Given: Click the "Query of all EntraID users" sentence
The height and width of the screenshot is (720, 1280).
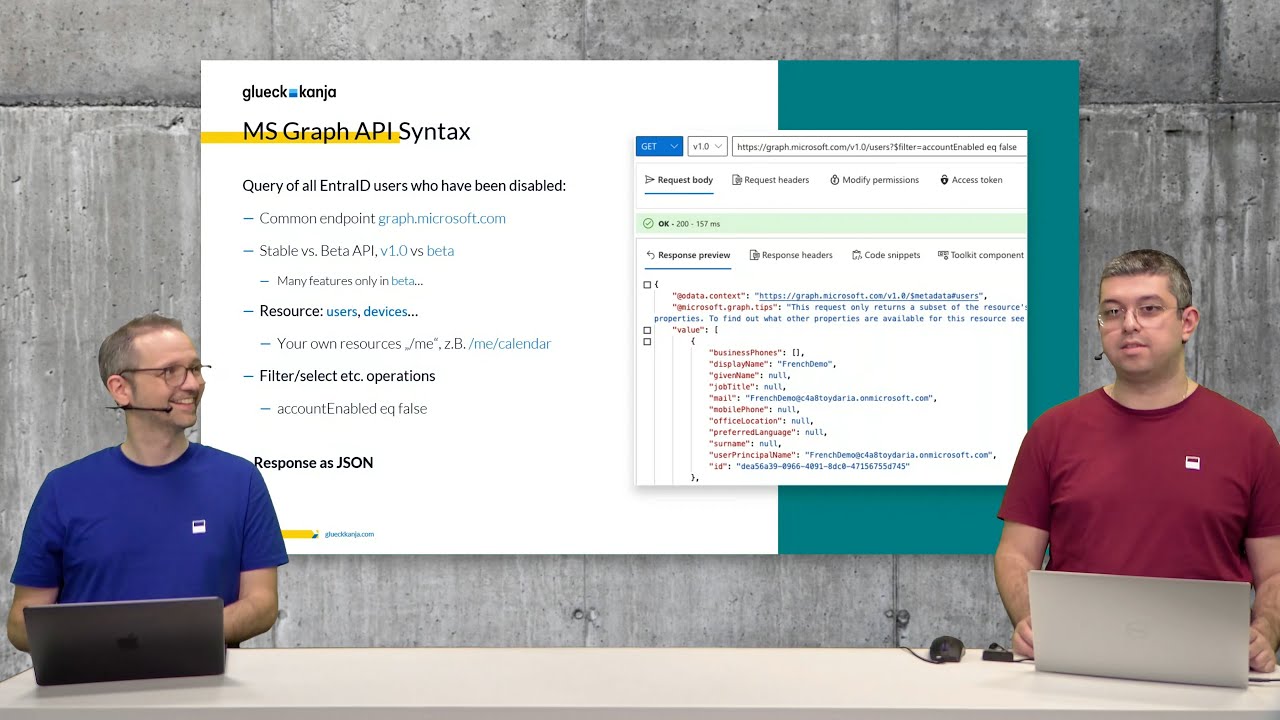Looking at the screenshot, I should (404, 186).
